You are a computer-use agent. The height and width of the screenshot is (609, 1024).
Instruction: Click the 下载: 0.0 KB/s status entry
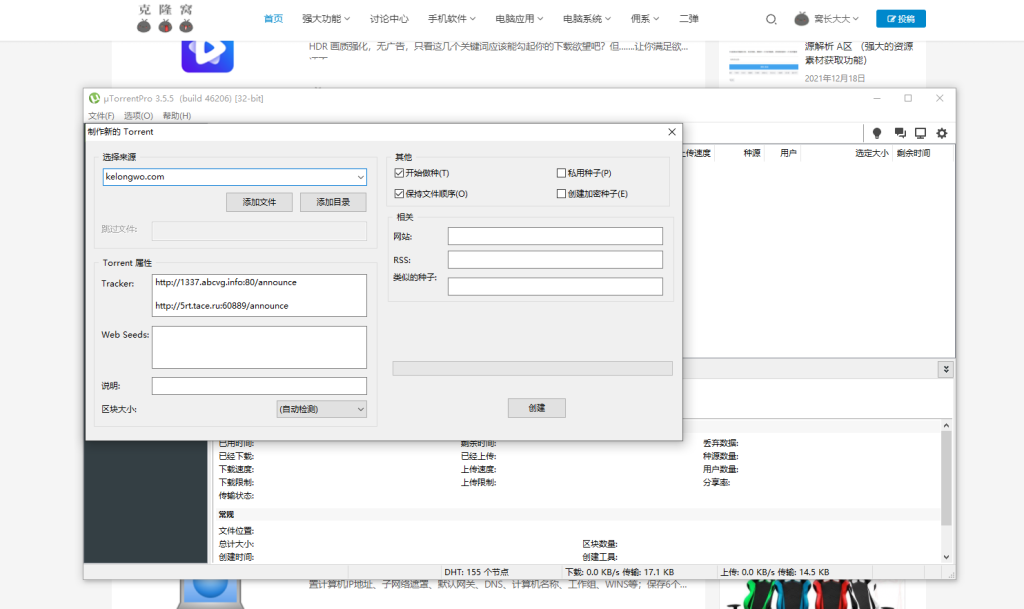[x=619, y=572]
